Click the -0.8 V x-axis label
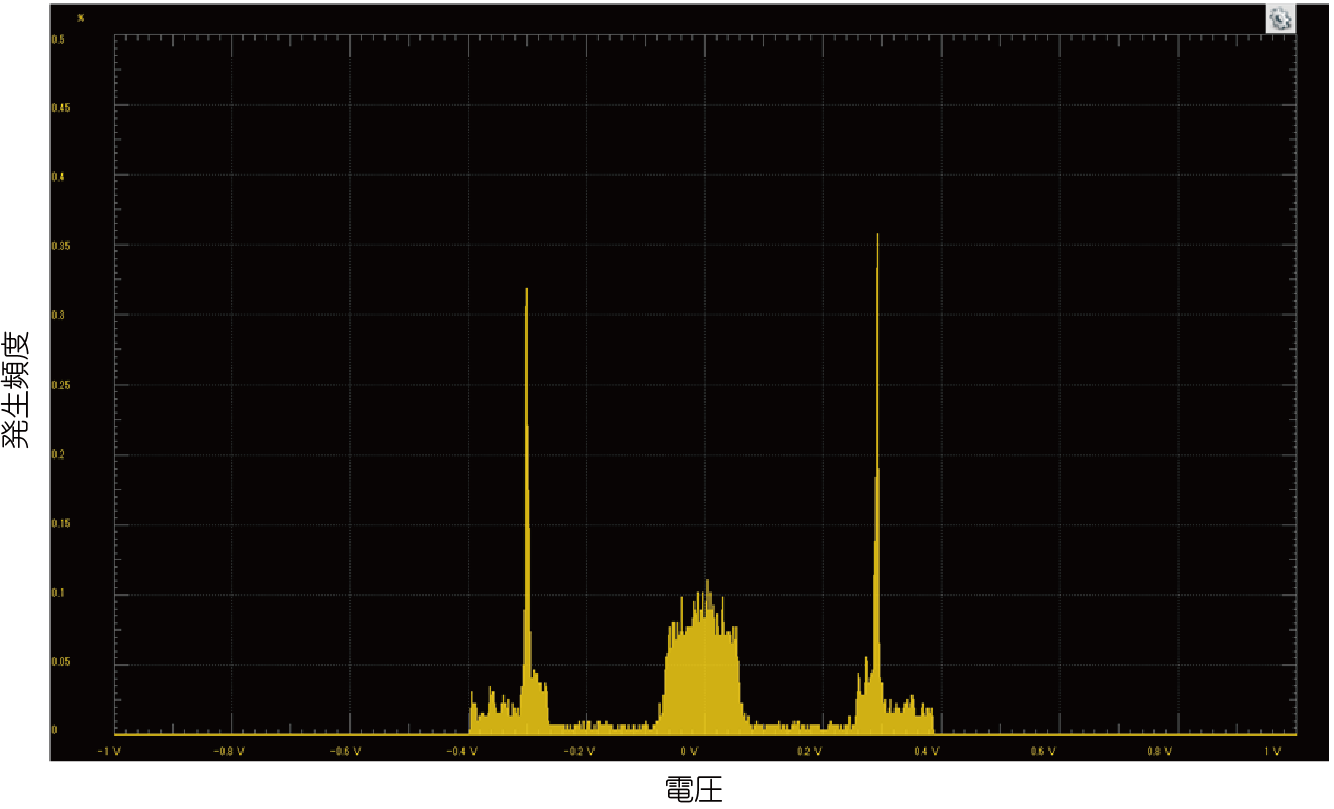The image size is (1334, 809). pyautogui.click(x=229, y=750)
